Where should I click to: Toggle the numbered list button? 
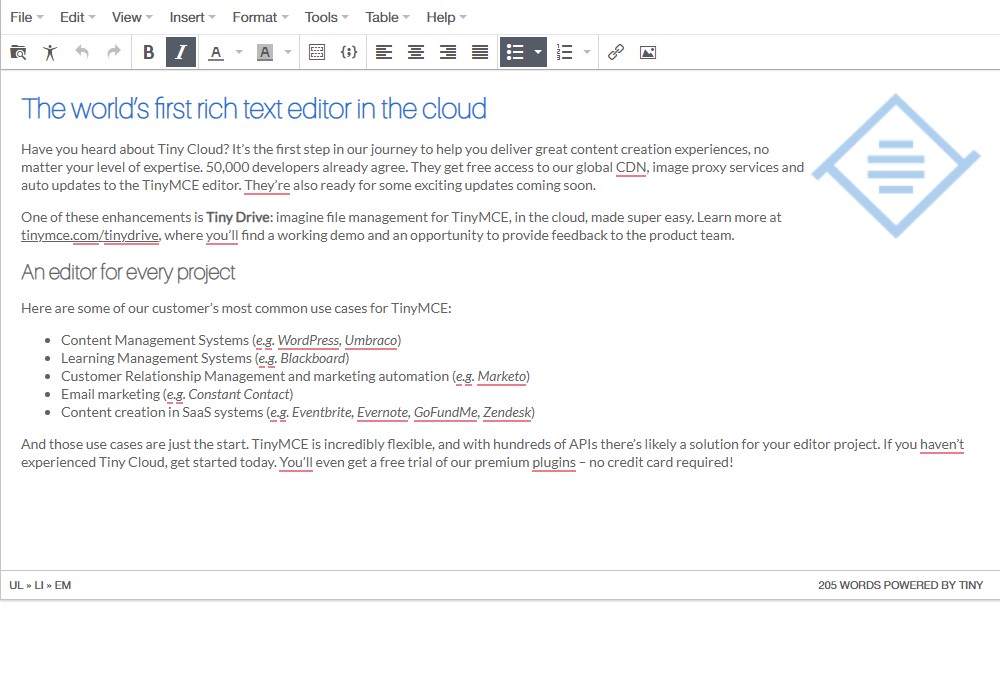564,52
